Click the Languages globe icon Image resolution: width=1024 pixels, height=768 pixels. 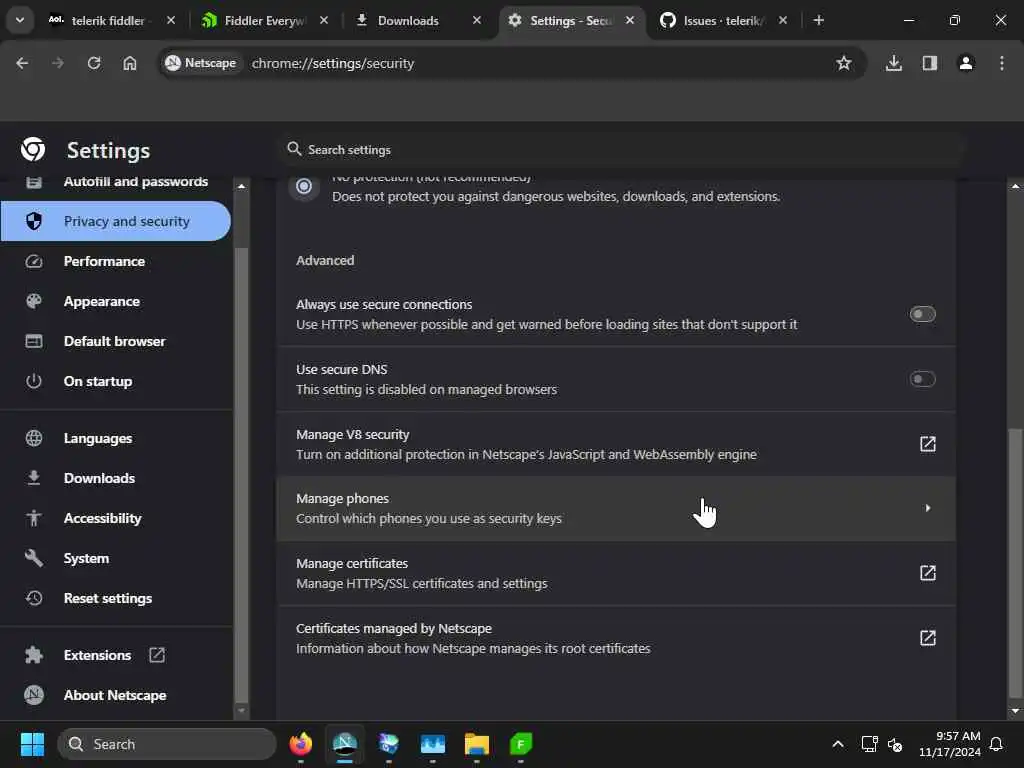click(34, 438)
